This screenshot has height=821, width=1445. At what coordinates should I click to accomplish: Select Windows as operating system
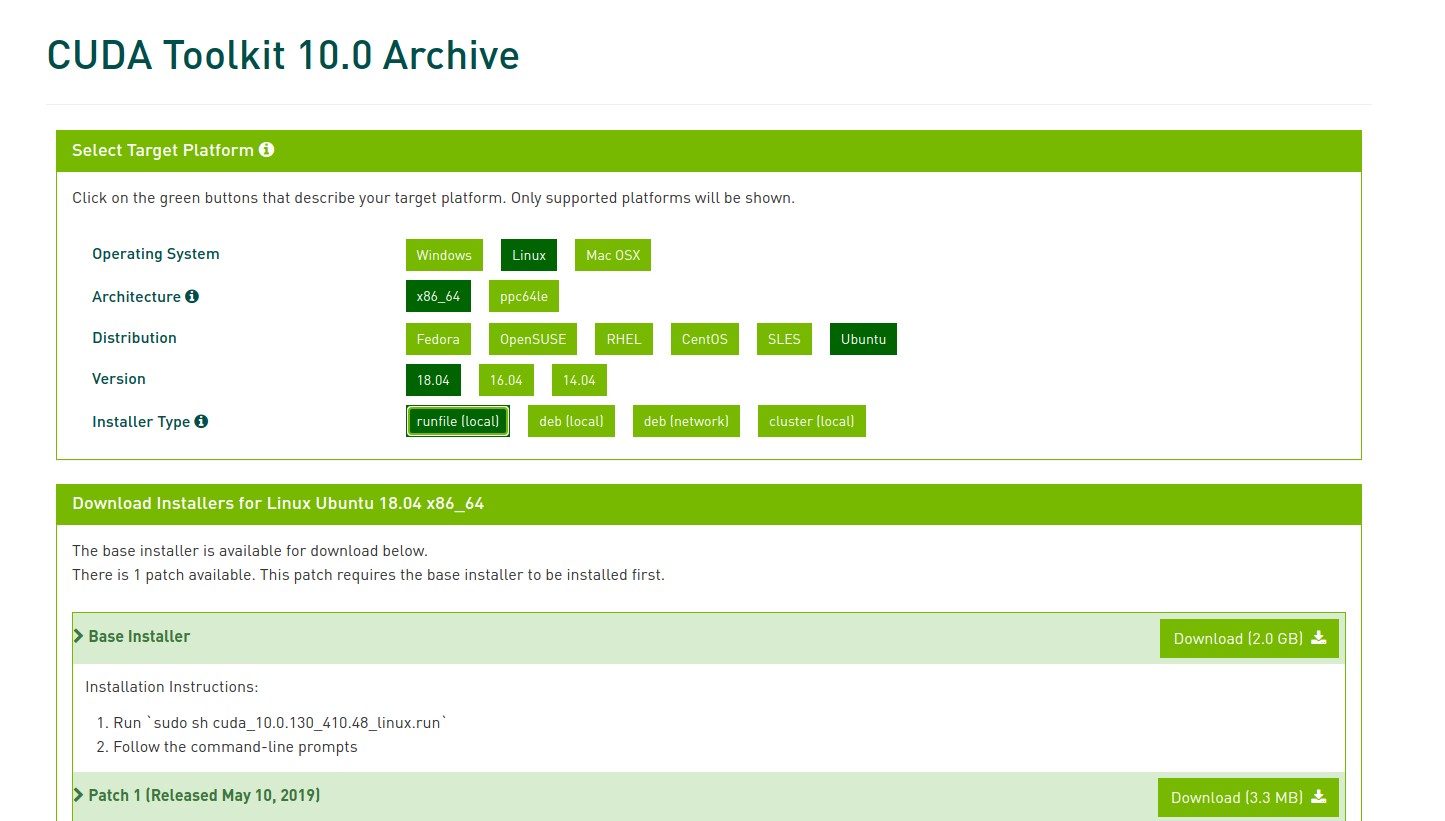(x=444, y=255)
